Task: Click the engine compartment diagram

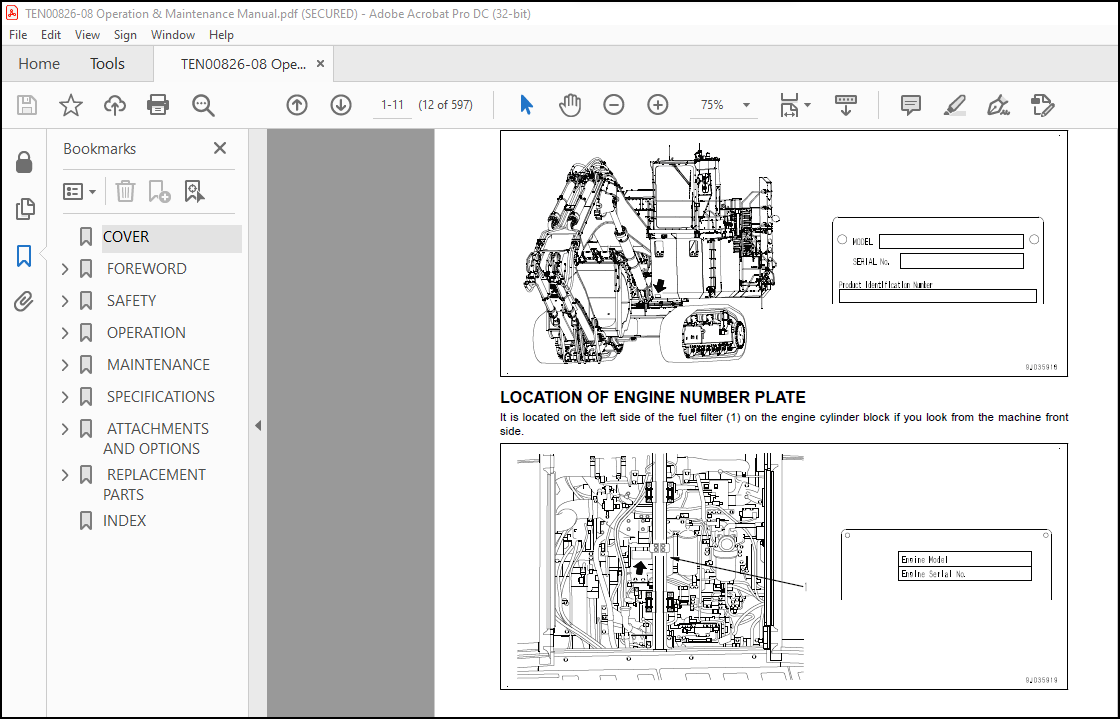Action: (661, 565)
